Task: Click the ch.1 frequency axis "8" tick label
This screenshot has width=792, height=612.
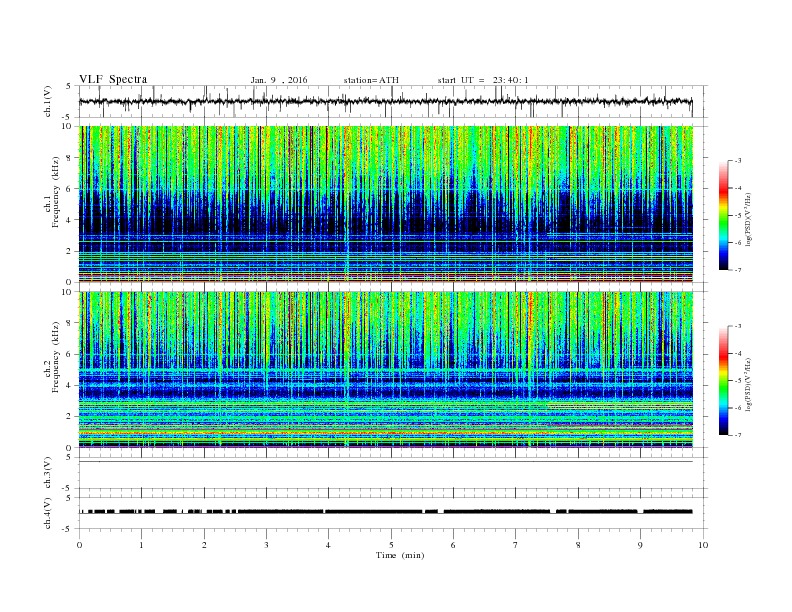Action: click(69, 158)
